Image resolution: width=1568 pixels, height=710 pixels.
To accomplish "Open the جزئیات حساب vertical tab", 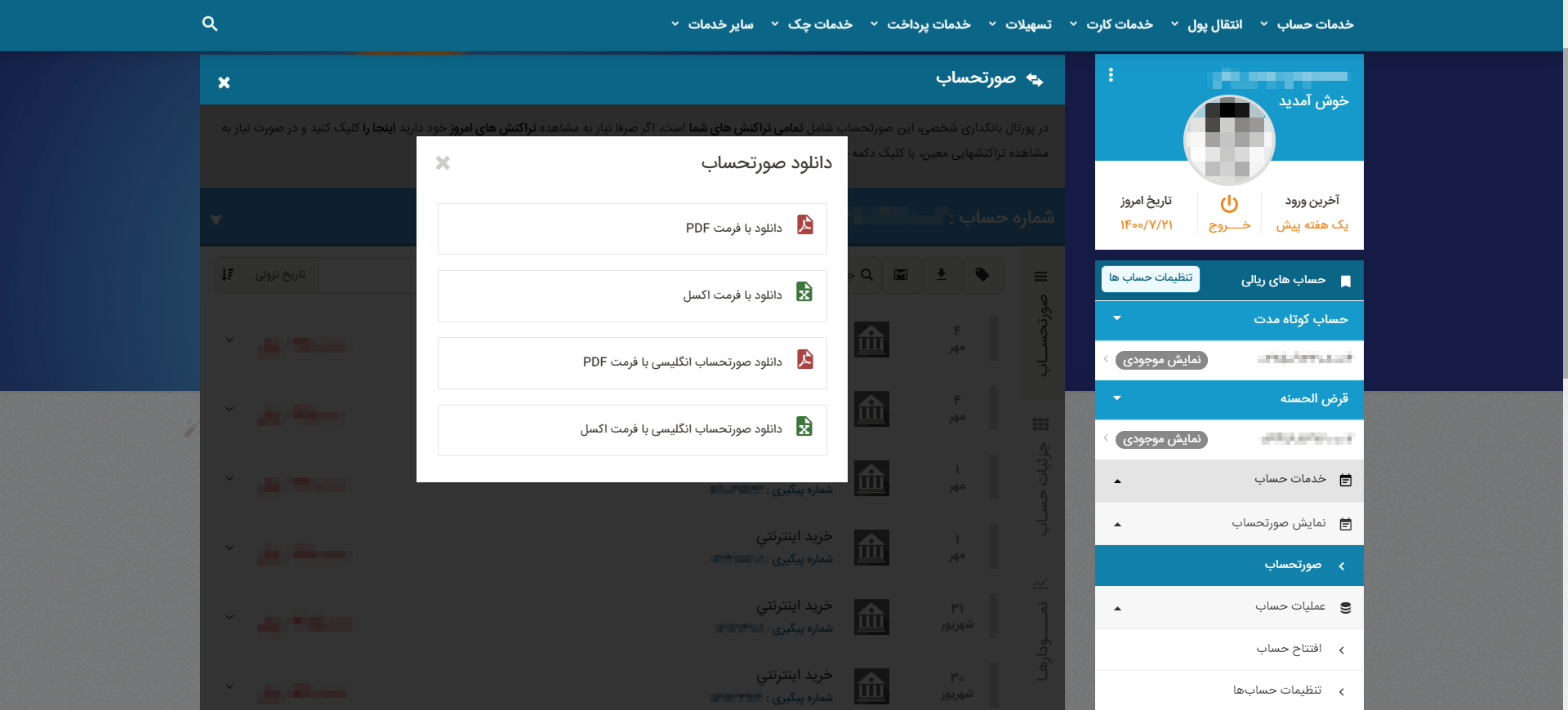I will pyautogui.click(x=1041, y=476).
